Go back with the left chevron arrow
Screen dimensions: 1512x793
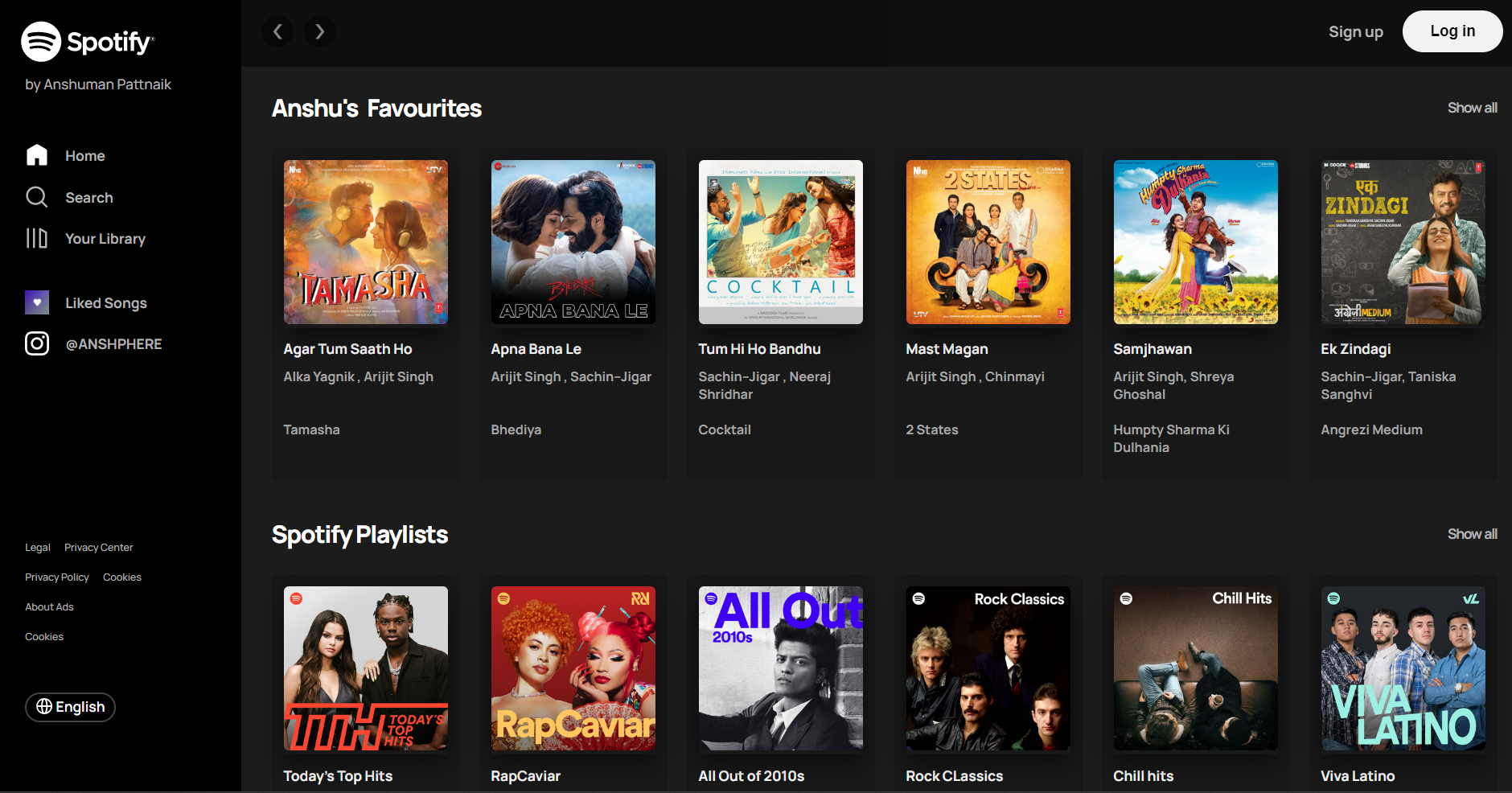click(277, 31)
